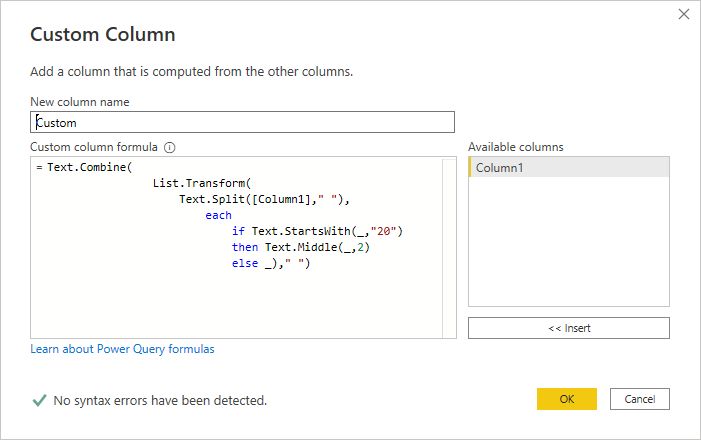Click the << Insert button
This screenshot has height=440, width=701.
tap(569, 328)
